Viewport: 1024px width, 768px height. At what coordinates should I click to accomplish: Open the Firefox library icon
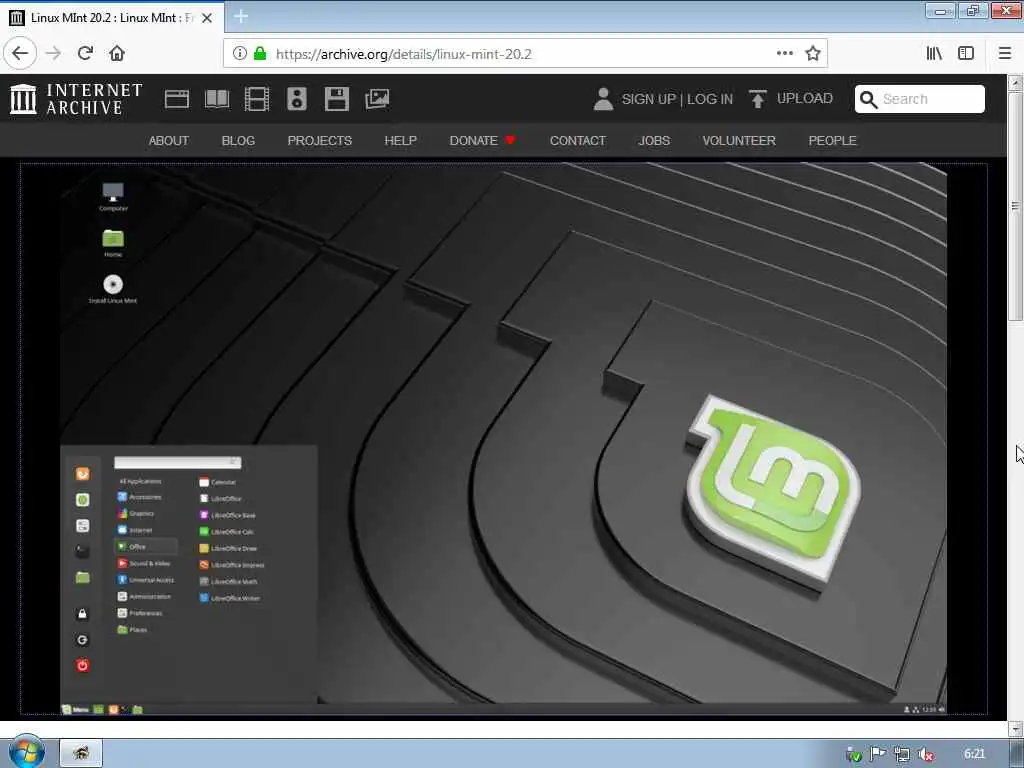pos(934,54)
